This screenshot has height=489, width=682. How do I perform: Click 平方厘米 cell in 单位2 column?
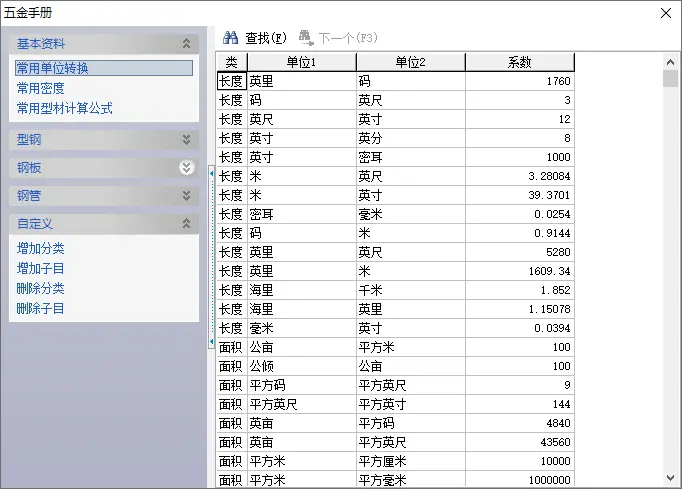[411, 461]
